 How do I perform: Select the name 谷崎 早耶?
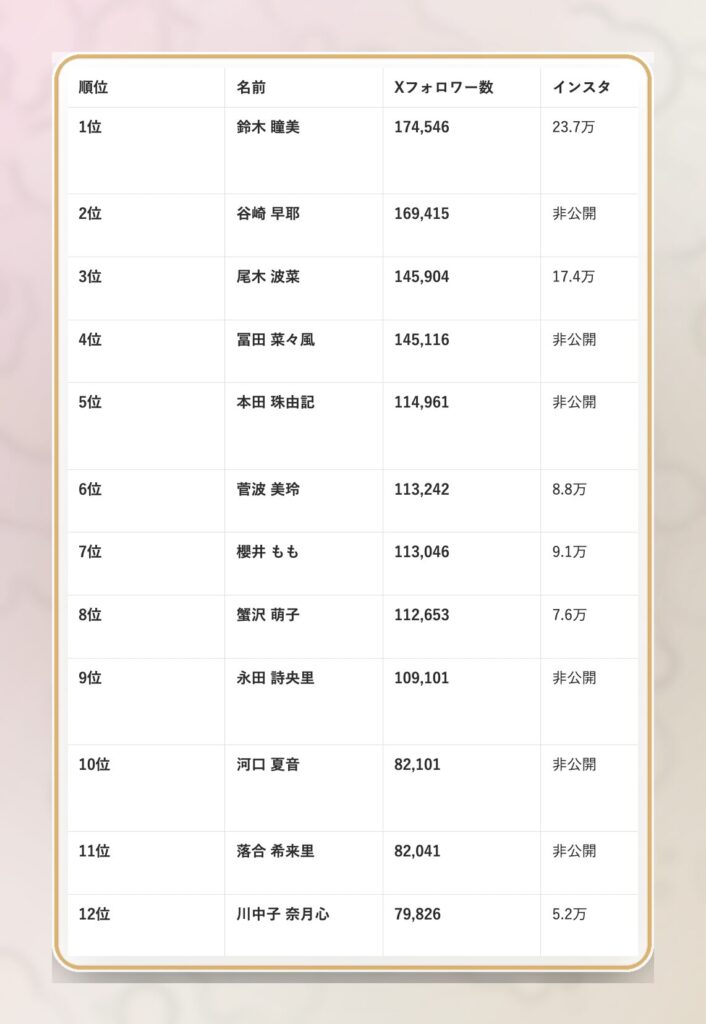click(268, 214)
